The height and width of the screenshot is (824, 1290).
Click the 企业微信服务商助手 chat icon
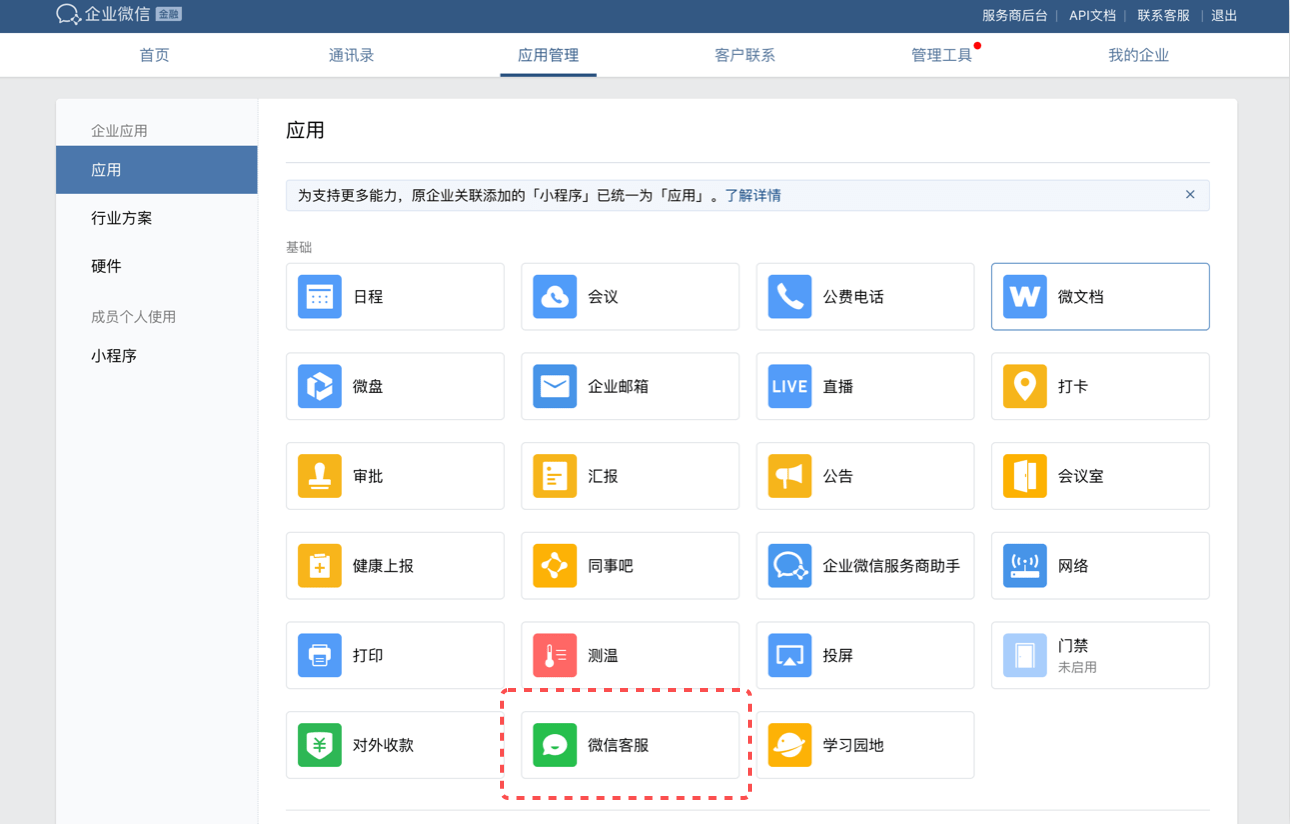pos(789,566)
